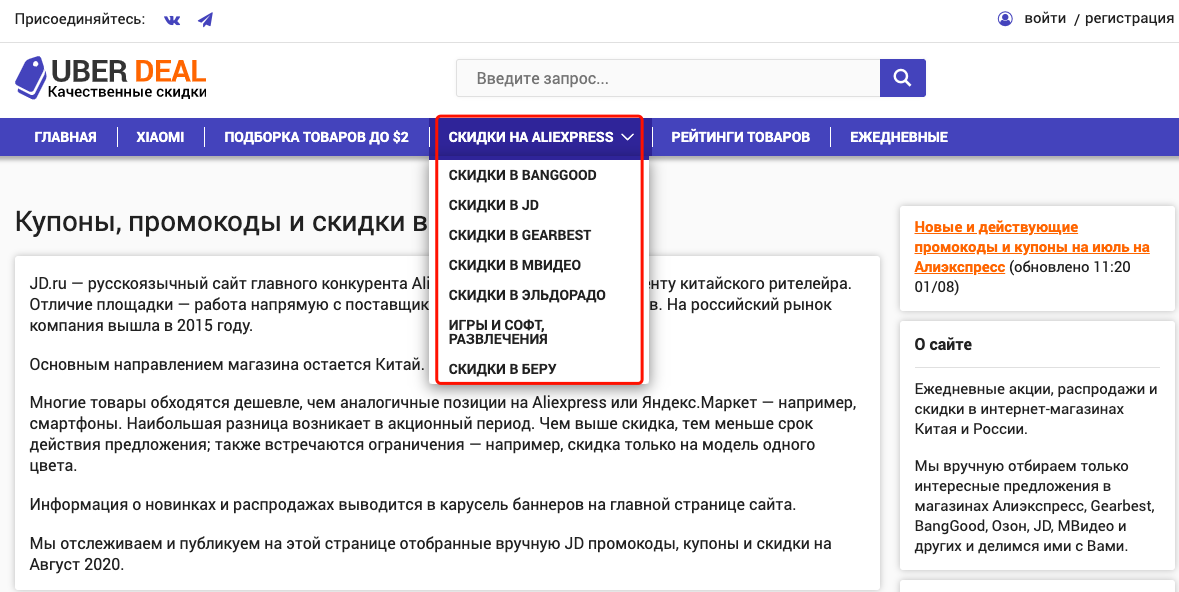Click the О сайте heading
The image size is (1179, 592).
(x=943, y=345)
